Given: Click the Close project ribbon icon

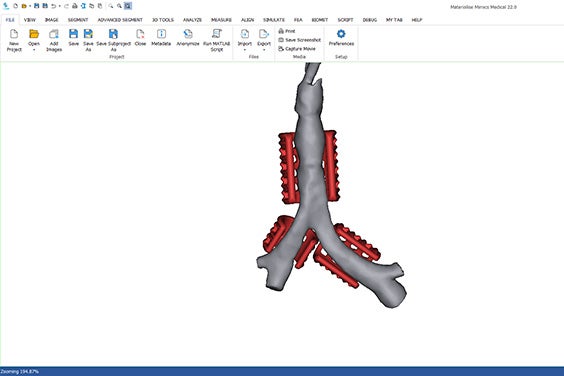Looking at the screenshot, I should click(140, 34).
